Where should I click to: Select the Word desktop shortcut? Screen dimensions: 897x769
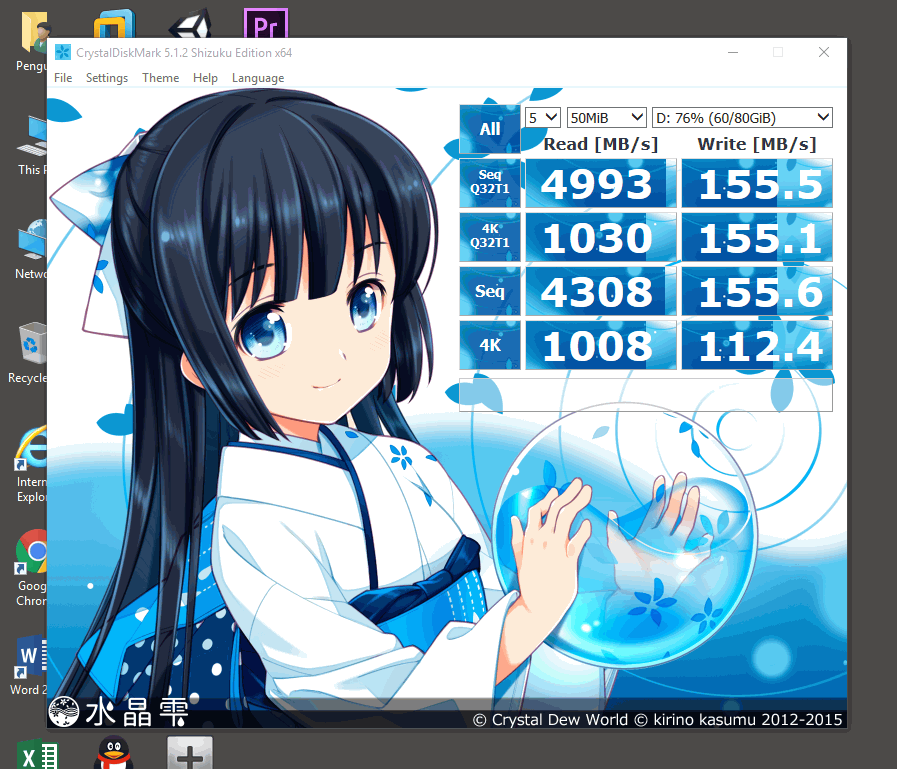click(x=31, y=656)
